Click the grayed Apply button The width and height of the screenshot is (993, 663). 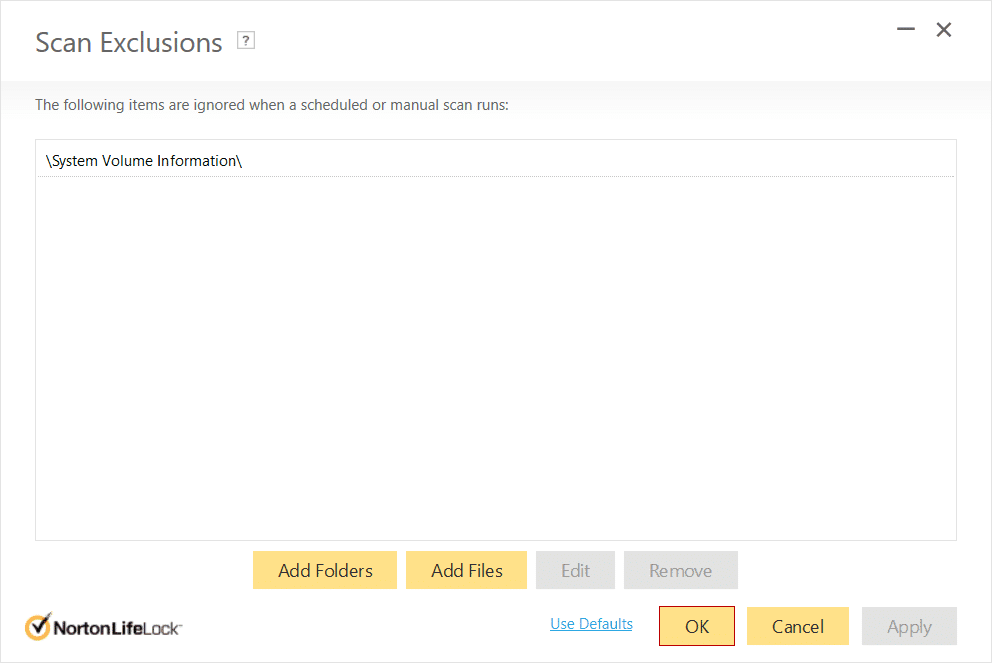(909, 626)
